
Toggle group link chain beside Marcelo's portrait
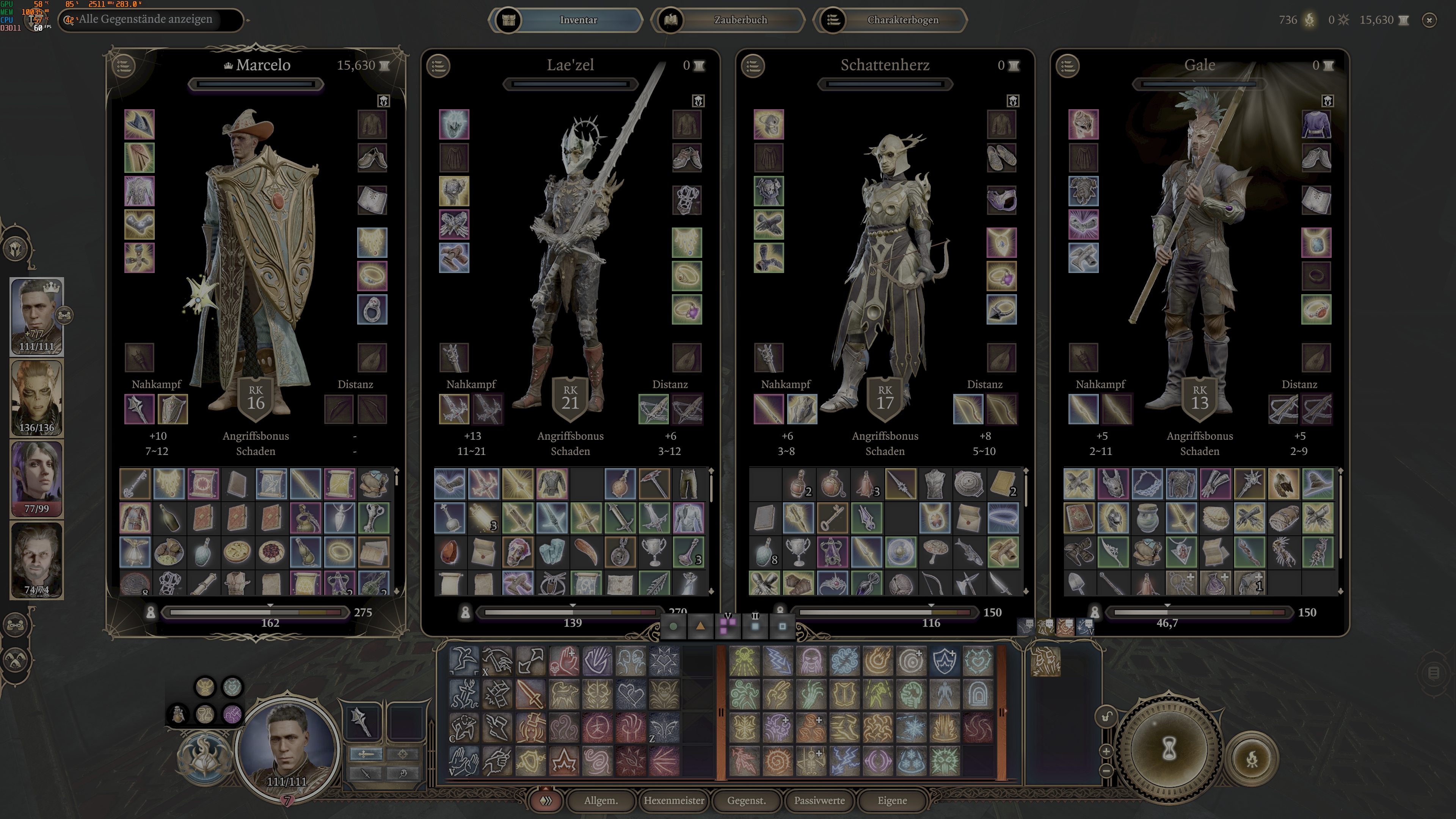click(x=65, y=315)
